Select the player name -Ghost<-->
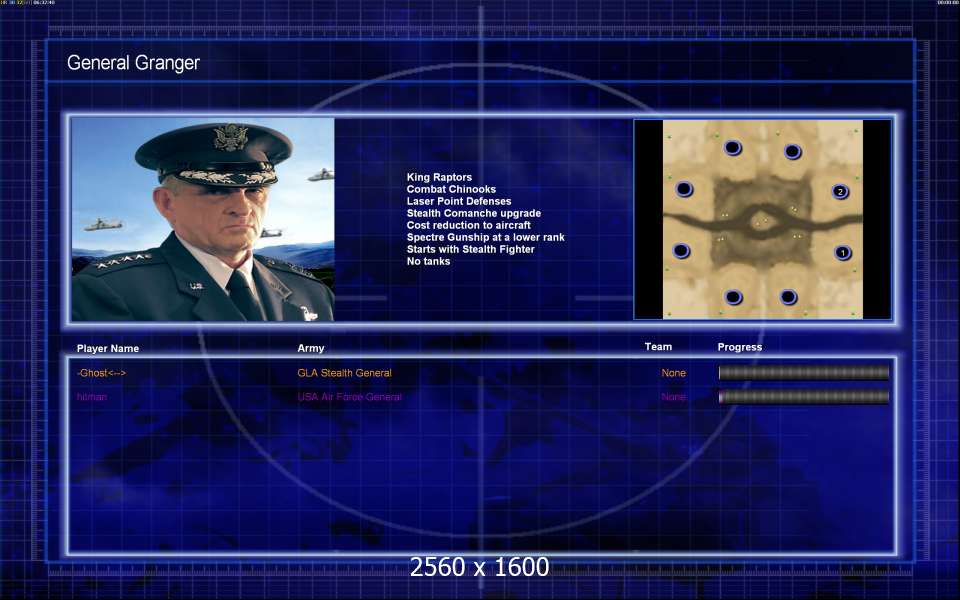Viewport: 960px width, 600px height. point(101,373)
